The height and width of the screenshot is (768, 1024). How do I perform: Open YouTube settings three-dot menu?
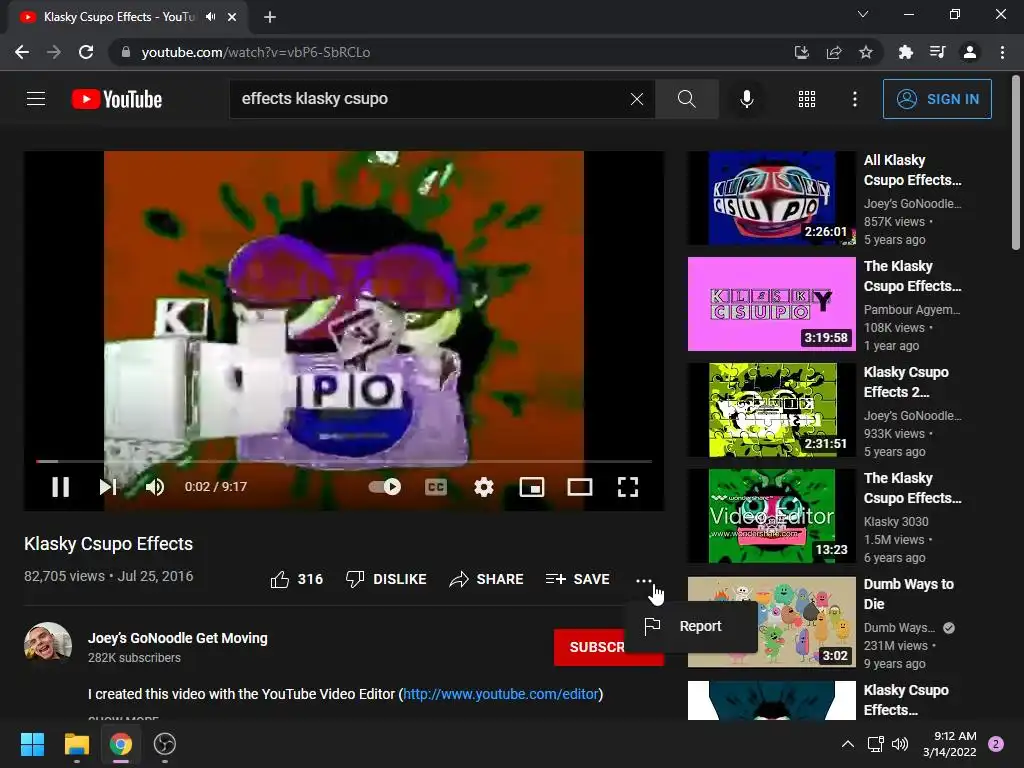(854, 99)
